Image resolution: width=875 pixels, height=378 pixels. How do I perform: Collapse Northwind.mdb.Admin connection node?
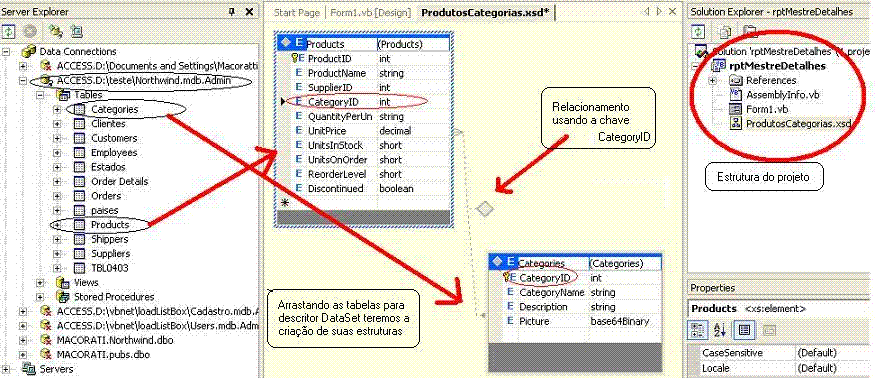(x=23, y=81)
